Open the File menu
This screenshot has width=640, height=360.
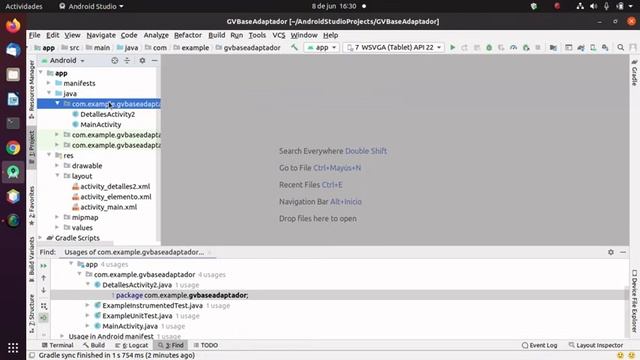pyautogui.click(x=34, y=35)
